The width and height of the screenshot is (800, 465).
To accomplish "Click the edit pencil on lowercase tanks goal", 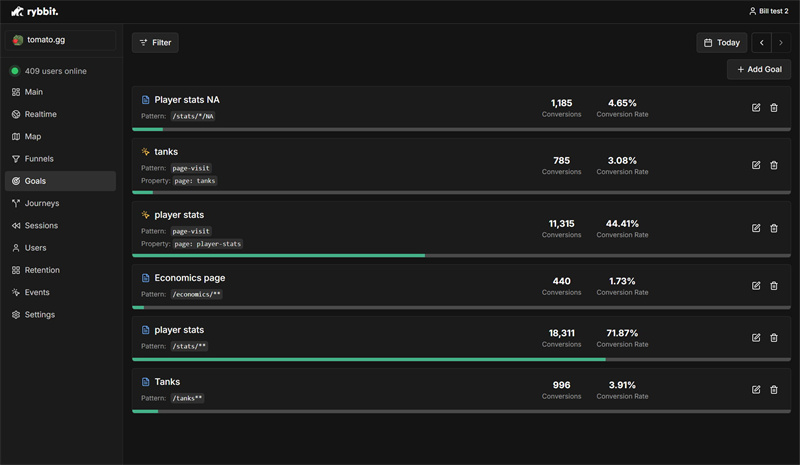I will (x=756, y=165).
